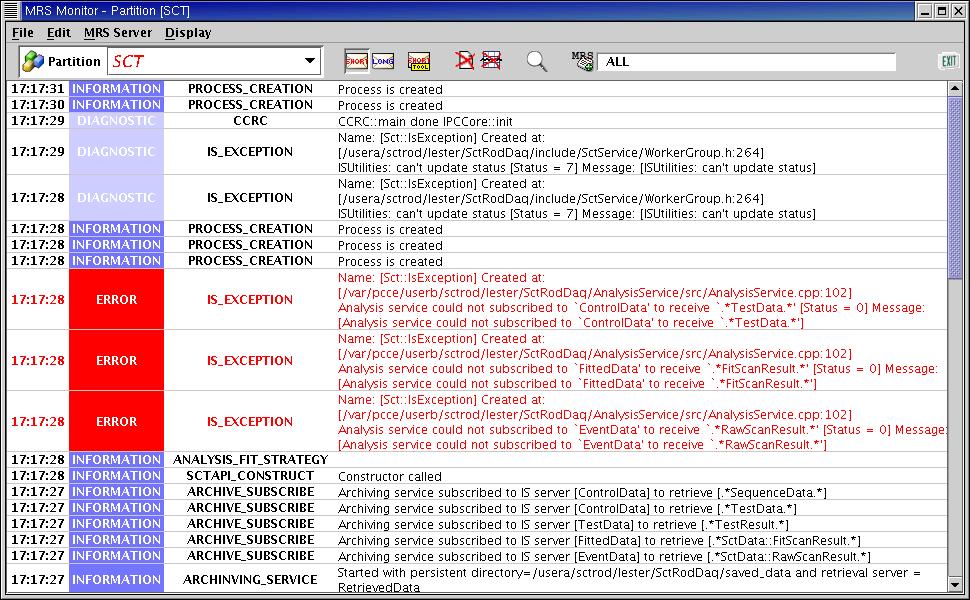
Task: Click the ALL subscription filter field
Action: (746, 62)
